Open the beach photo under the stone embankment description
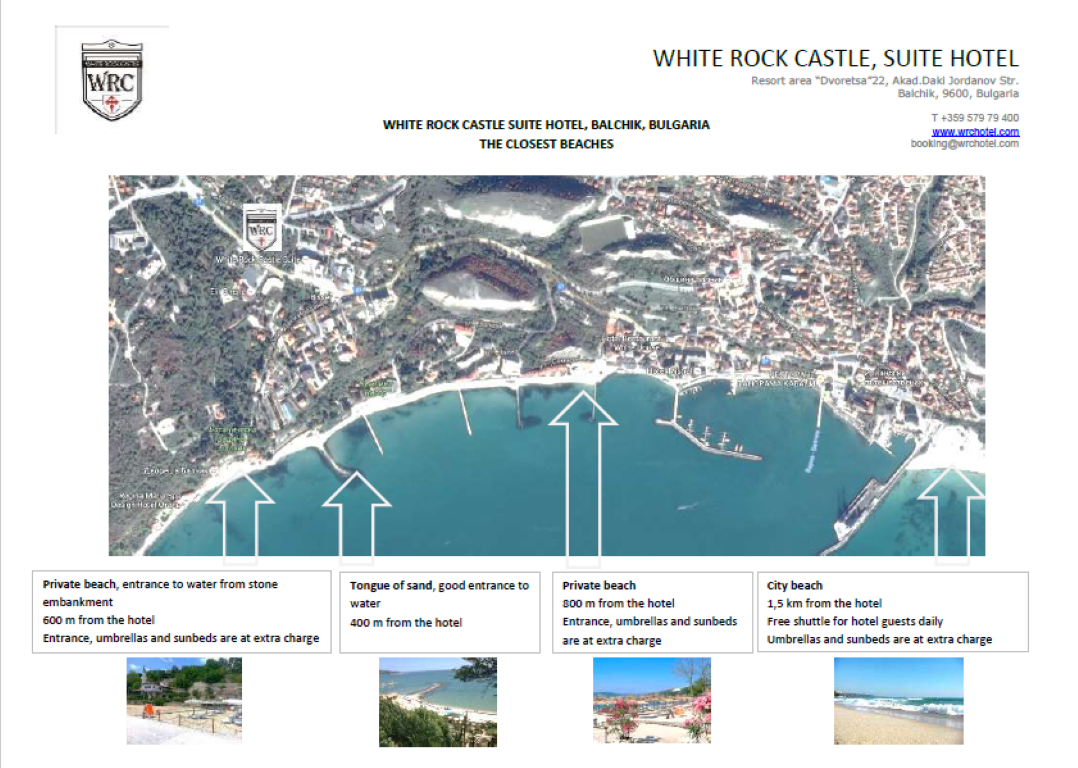 coord(184,701)
